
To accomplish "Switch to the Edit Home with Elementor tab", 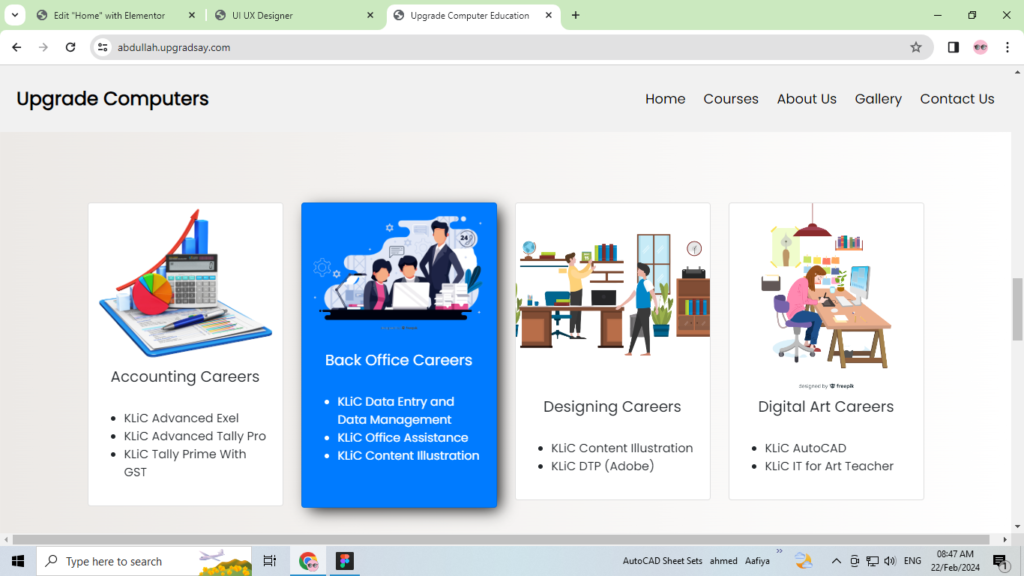I will [x=110, y=15].
